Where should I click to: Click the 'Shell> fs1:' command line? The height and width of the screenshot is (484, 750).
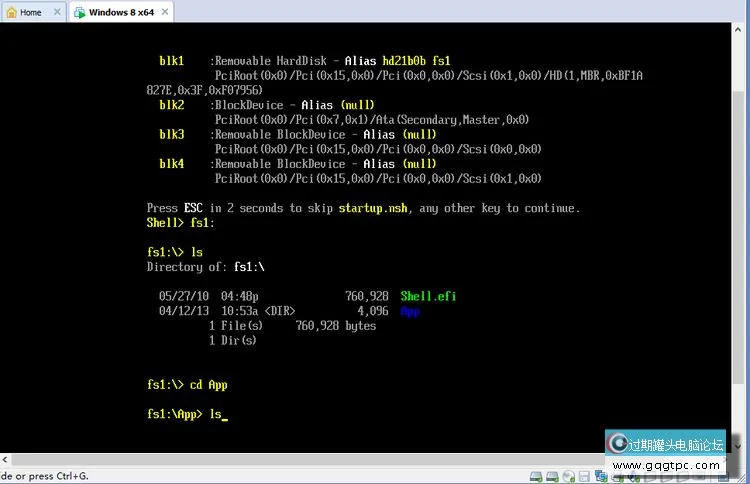pyautogui.click(x=180, y=223)
